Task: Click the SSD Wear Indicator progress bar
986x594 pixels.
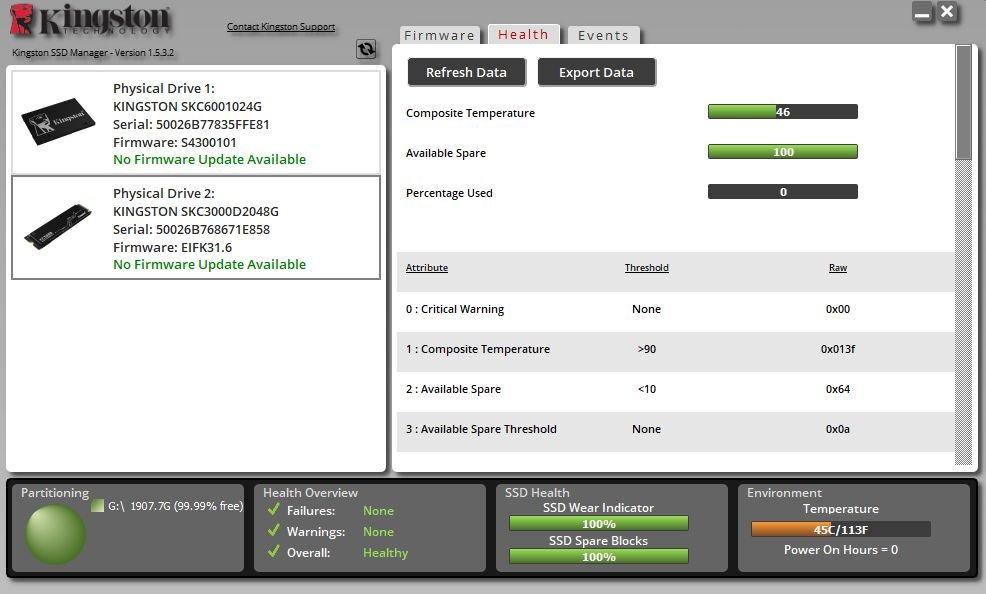Action: click(599, 524)
